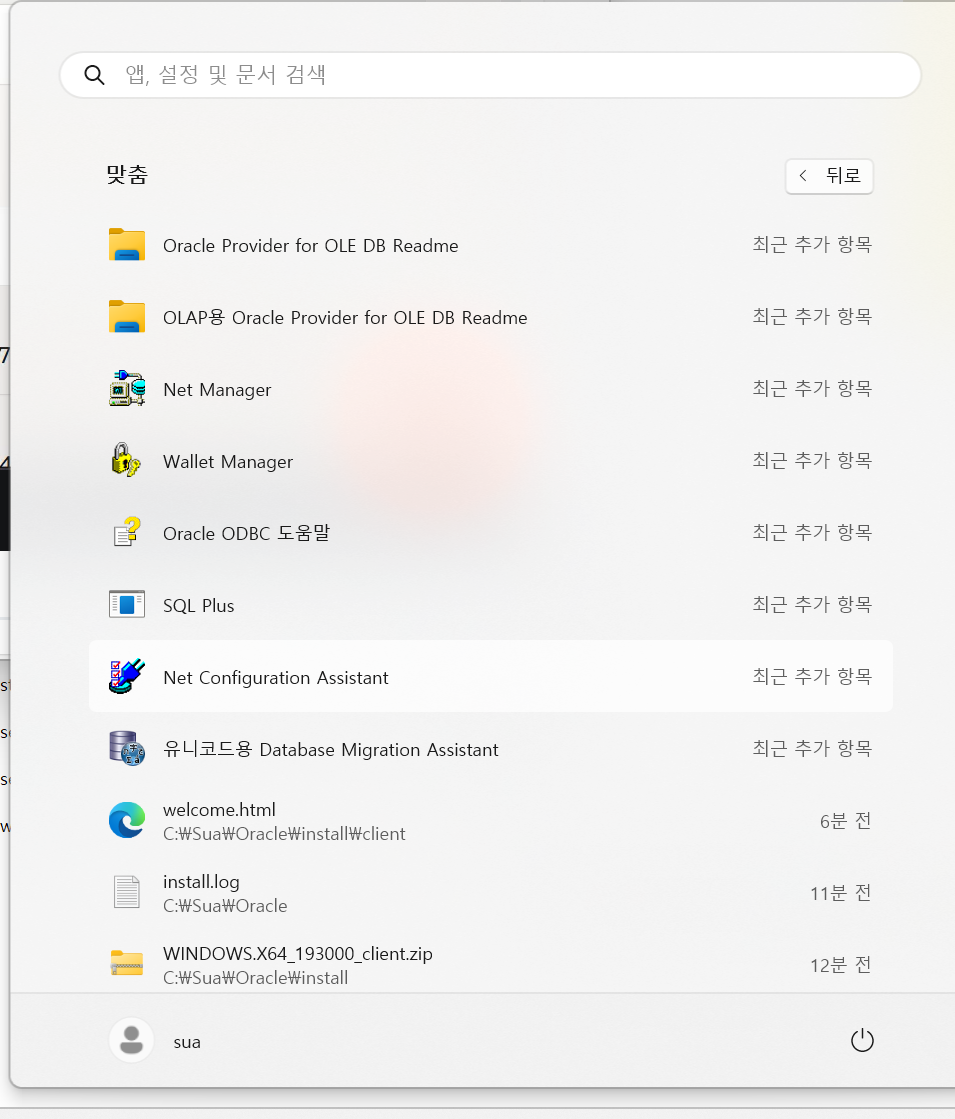
Task: Launch SQL Plus via its icon
Action: 127,604
